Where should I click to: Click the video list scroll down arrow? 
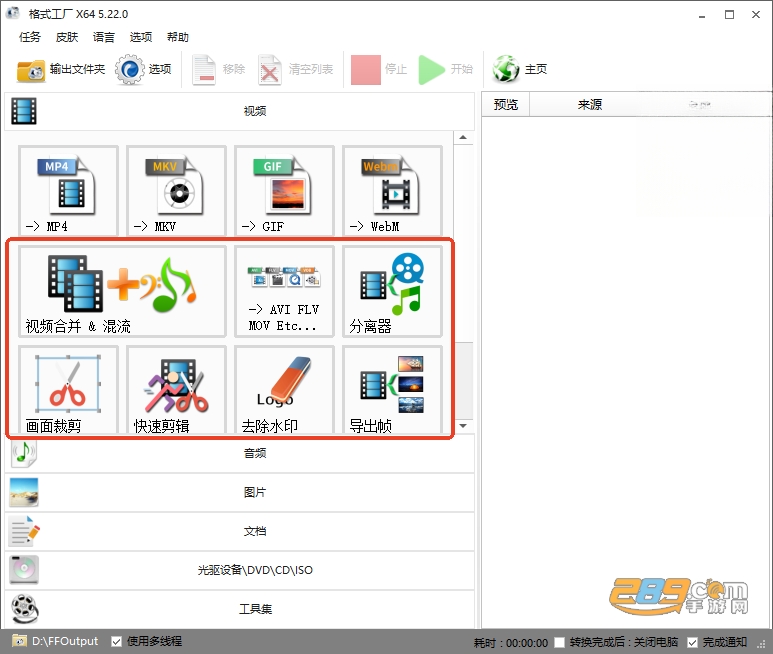pos(463,425)
